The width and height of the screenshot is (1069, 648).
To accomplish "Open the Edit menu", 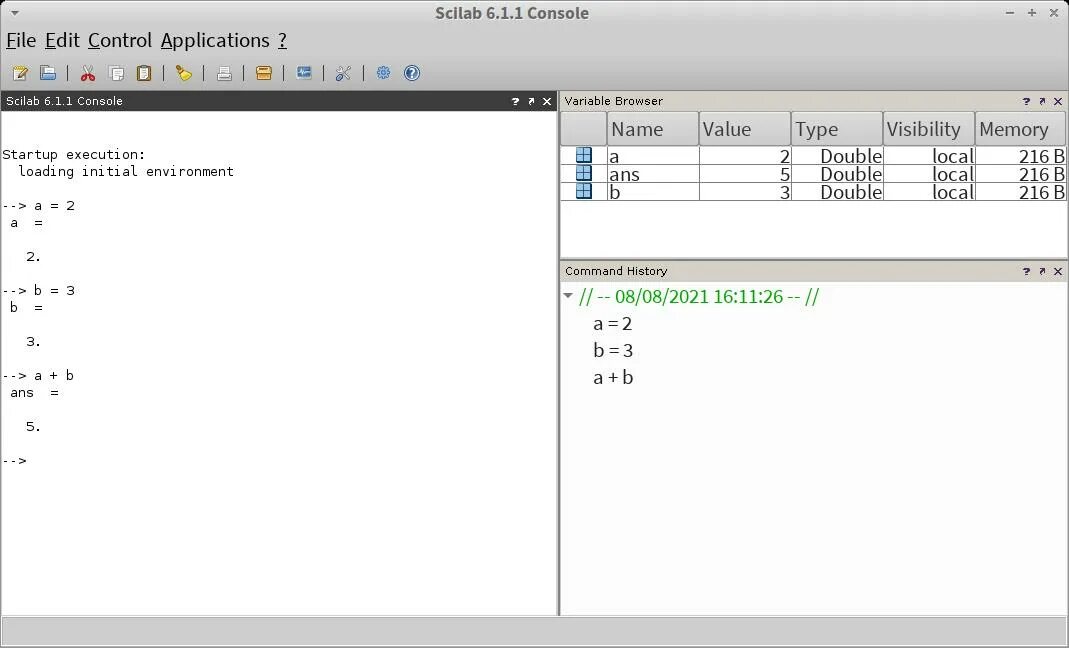I will (62, 40).
